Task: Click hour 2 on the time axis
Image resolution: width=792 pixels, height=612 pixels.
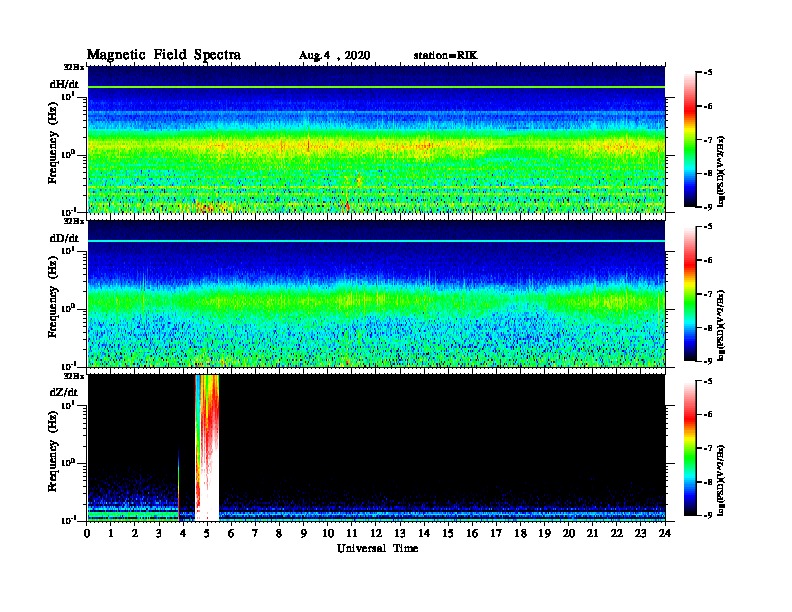Action: coord(135,533)
